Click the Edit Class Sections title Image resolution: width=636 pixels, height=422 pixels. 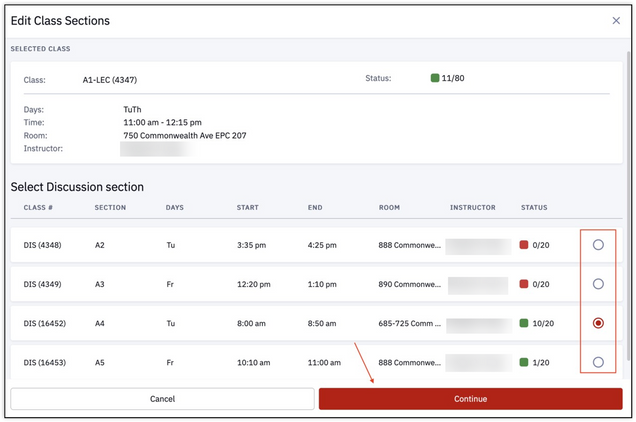[x=60, y=21]
